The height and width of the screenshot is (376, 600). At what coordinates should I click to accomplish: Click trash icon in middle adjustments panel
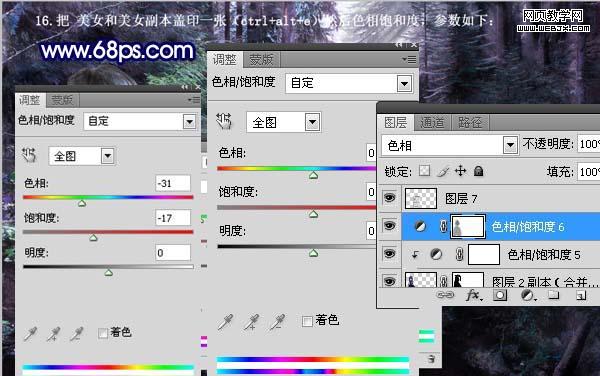(x=431, y=359)
